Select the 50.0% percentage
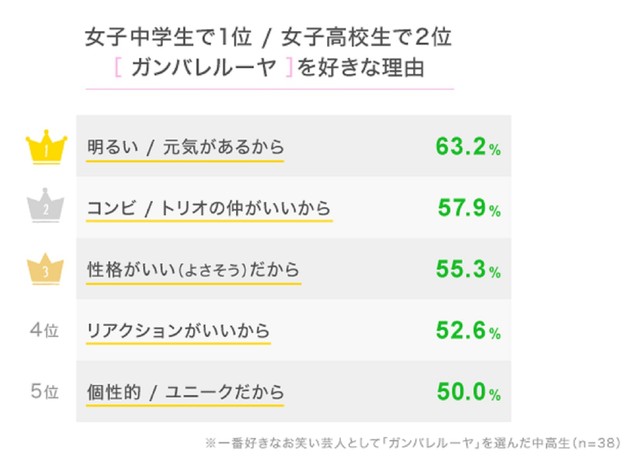 [x=468, y=392]
